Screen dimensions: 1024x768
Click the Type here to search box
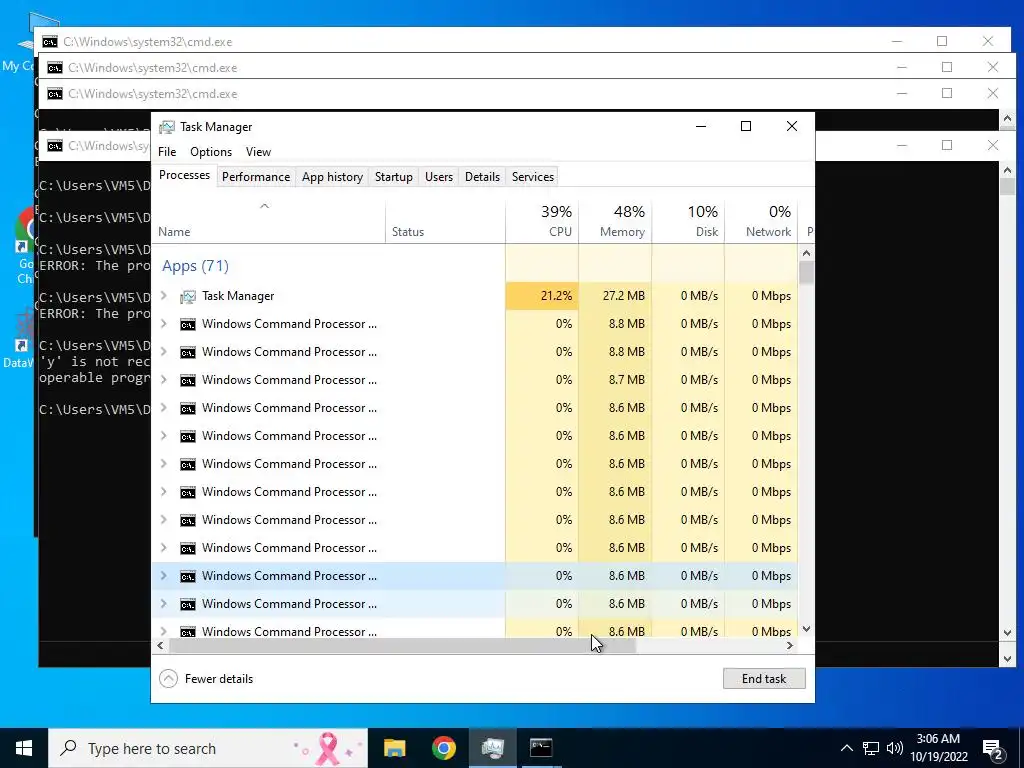pyautogui.click(x=208, y=748)
